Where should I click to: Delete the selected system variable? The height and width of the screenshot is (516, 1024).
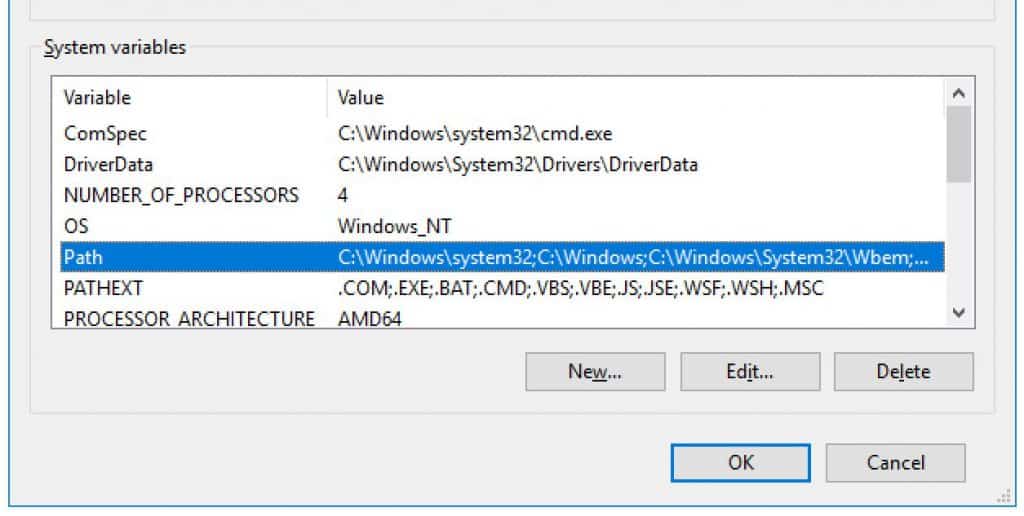tap(904, 372)
